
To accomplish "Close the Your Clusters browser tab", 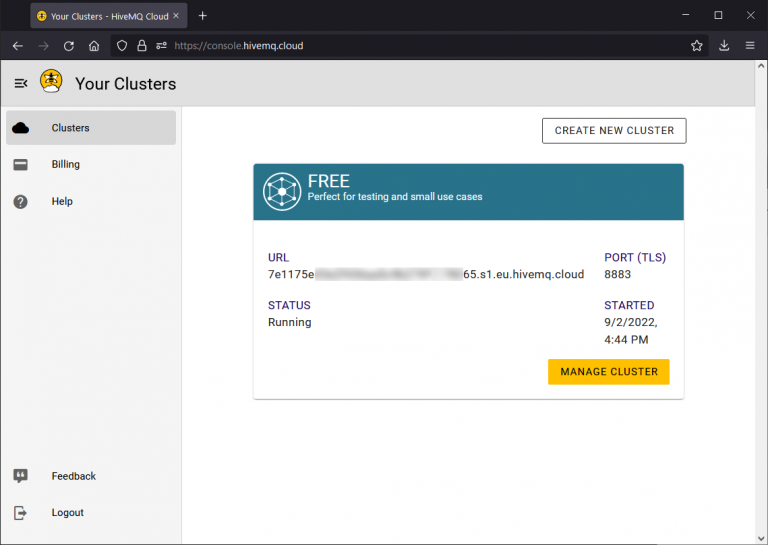I will coord(177,16).
